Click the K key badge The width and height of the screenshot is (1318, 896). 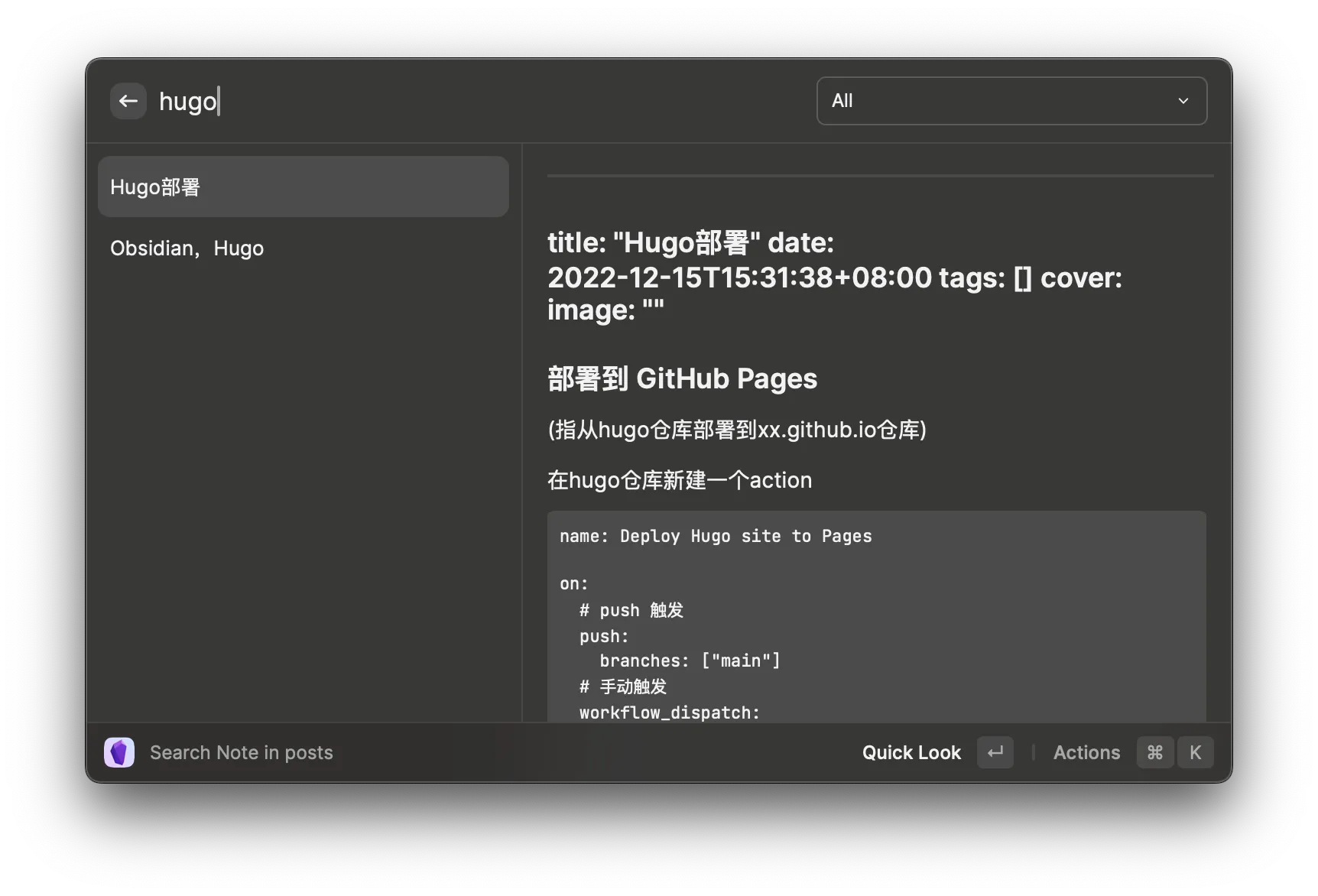[1195, 752]
